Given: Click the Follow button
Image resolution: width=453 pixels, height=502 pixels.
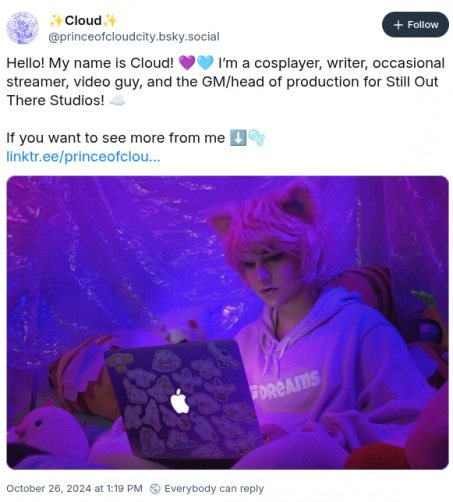Looking at the screenshot, I should [x=415, y=25].
